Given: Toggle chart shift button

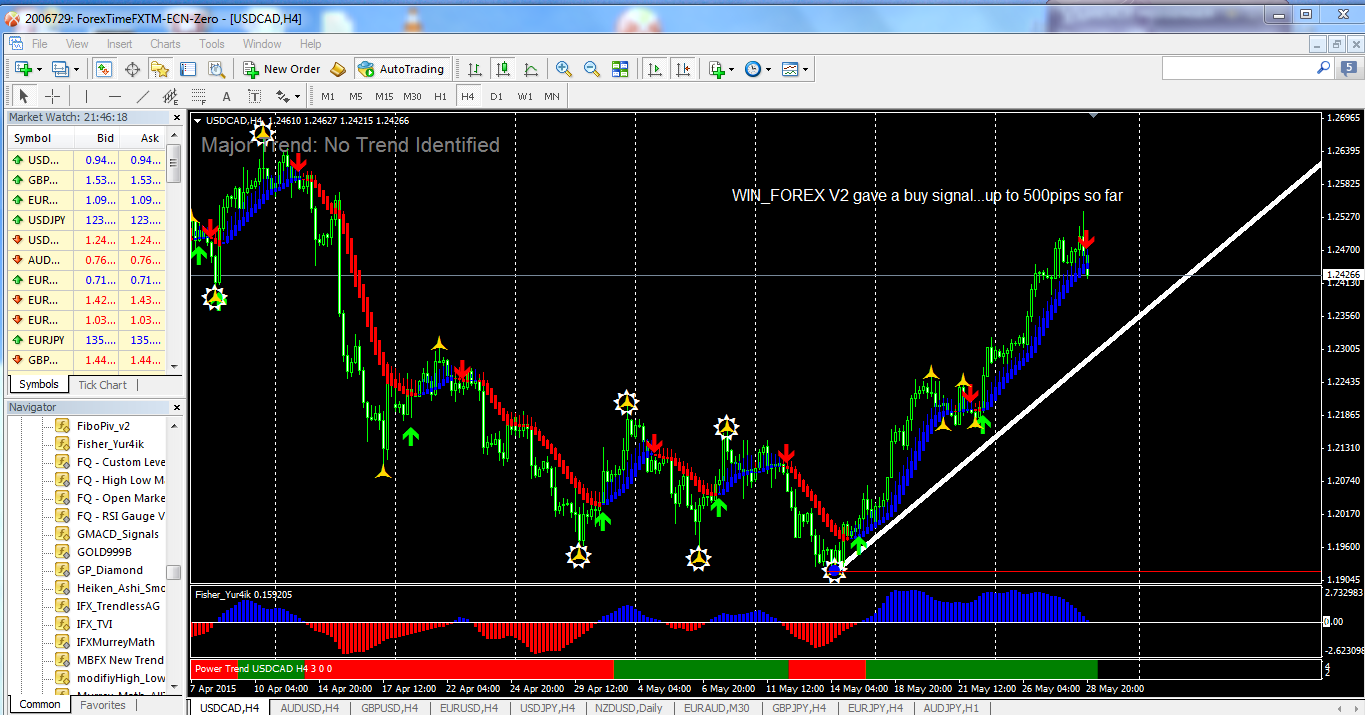Looking at the screenshot, I should point(683,69).
